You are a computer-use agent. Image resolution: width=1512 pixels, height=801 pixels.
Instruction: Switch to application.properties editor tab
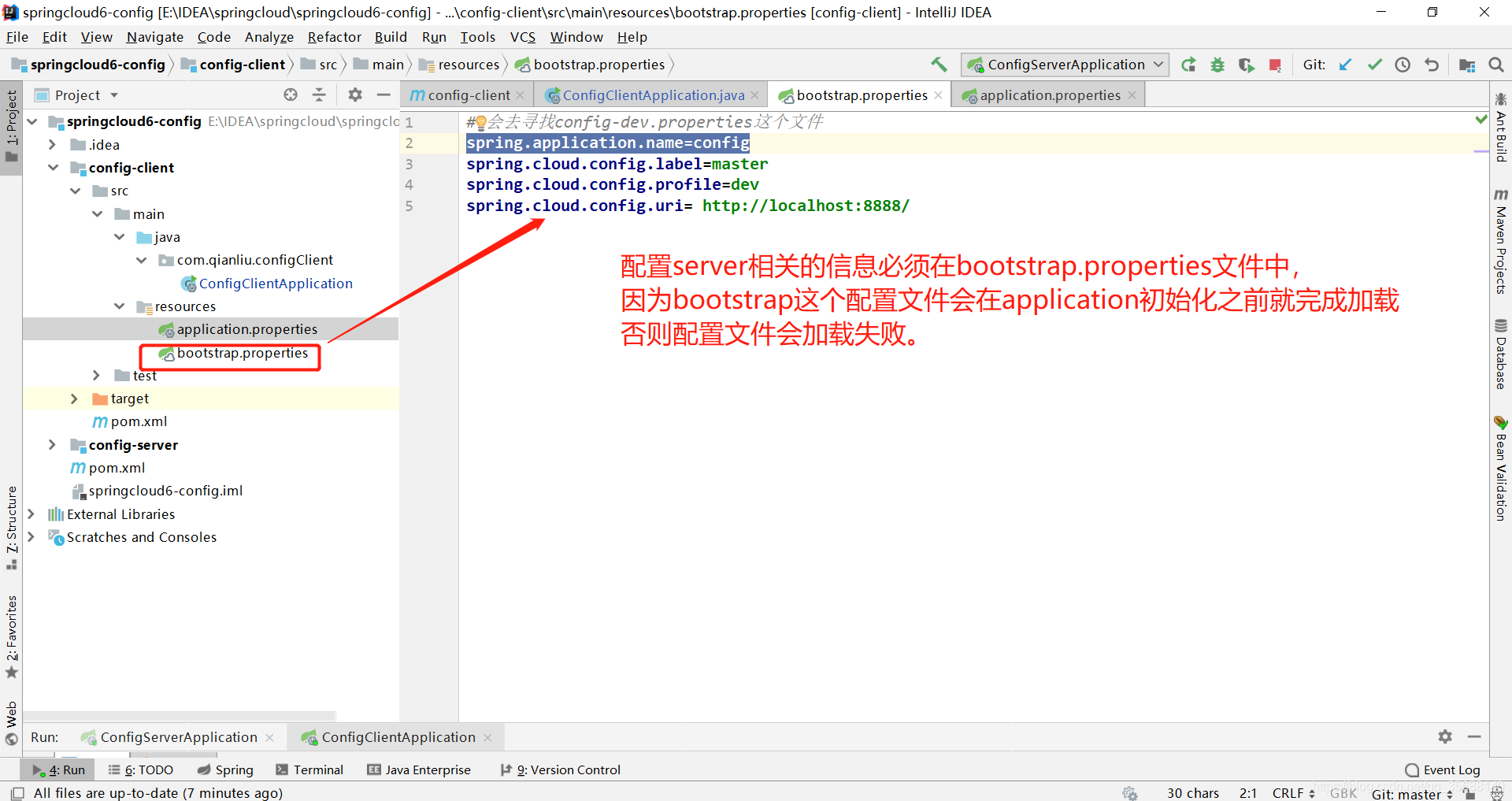(x=1050, y=95)
